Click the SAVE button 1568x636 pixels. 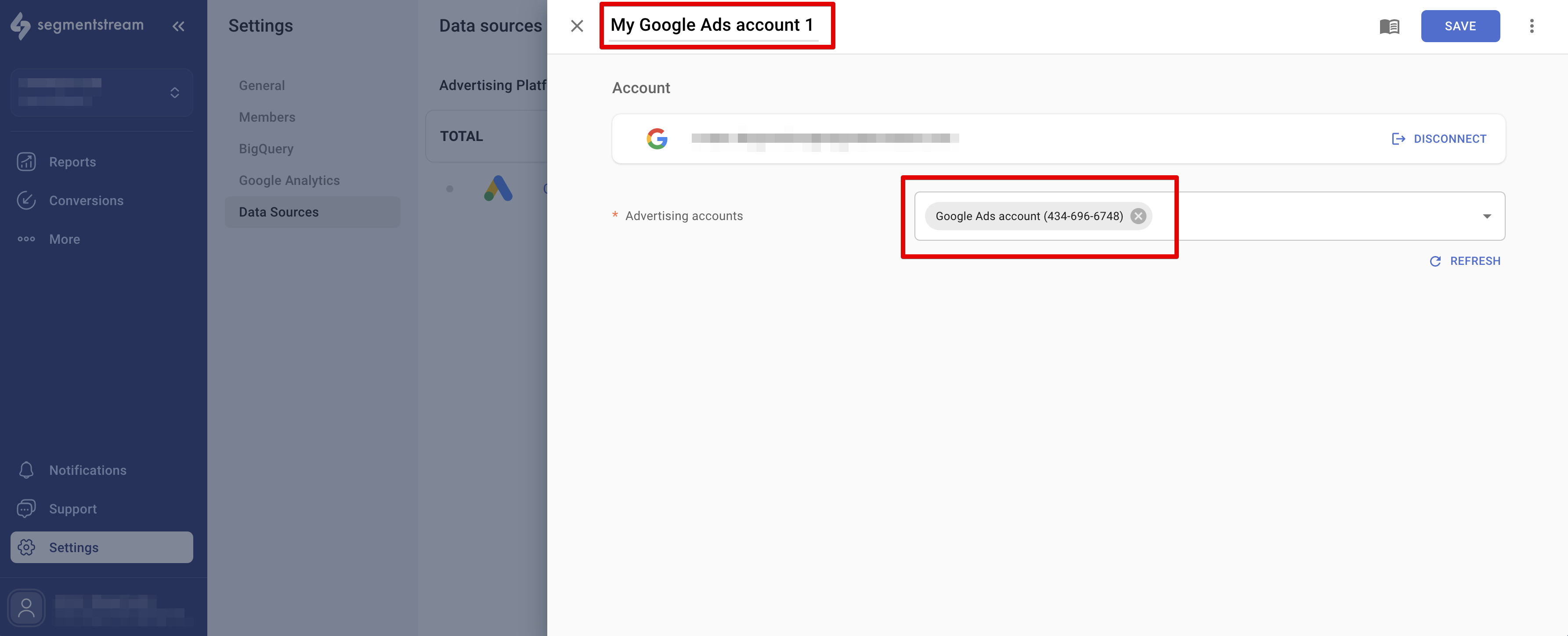pos(1460,26)
